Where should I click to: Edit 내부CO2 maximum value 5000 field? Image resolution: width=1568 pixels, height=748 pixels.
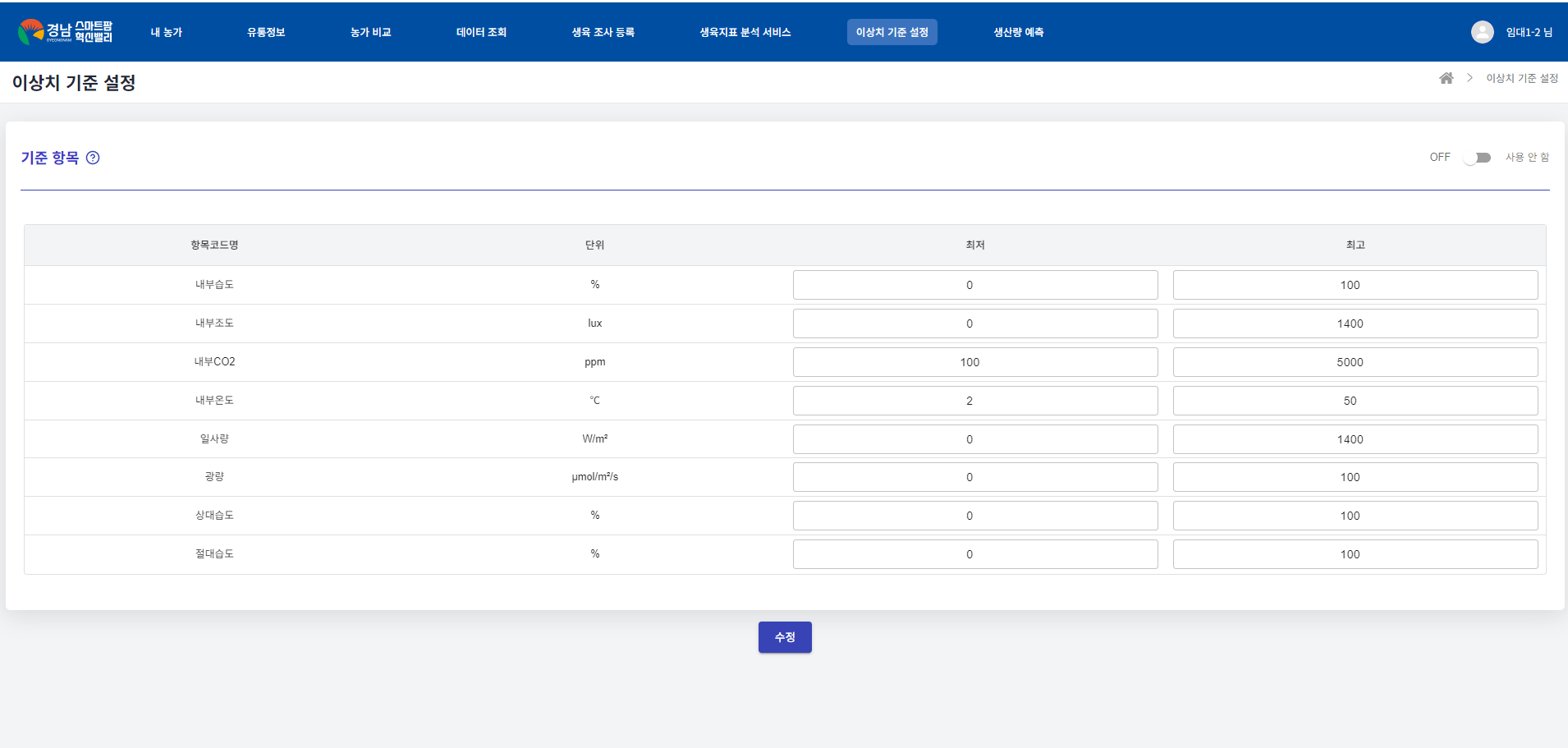(x=1355, y=362)
